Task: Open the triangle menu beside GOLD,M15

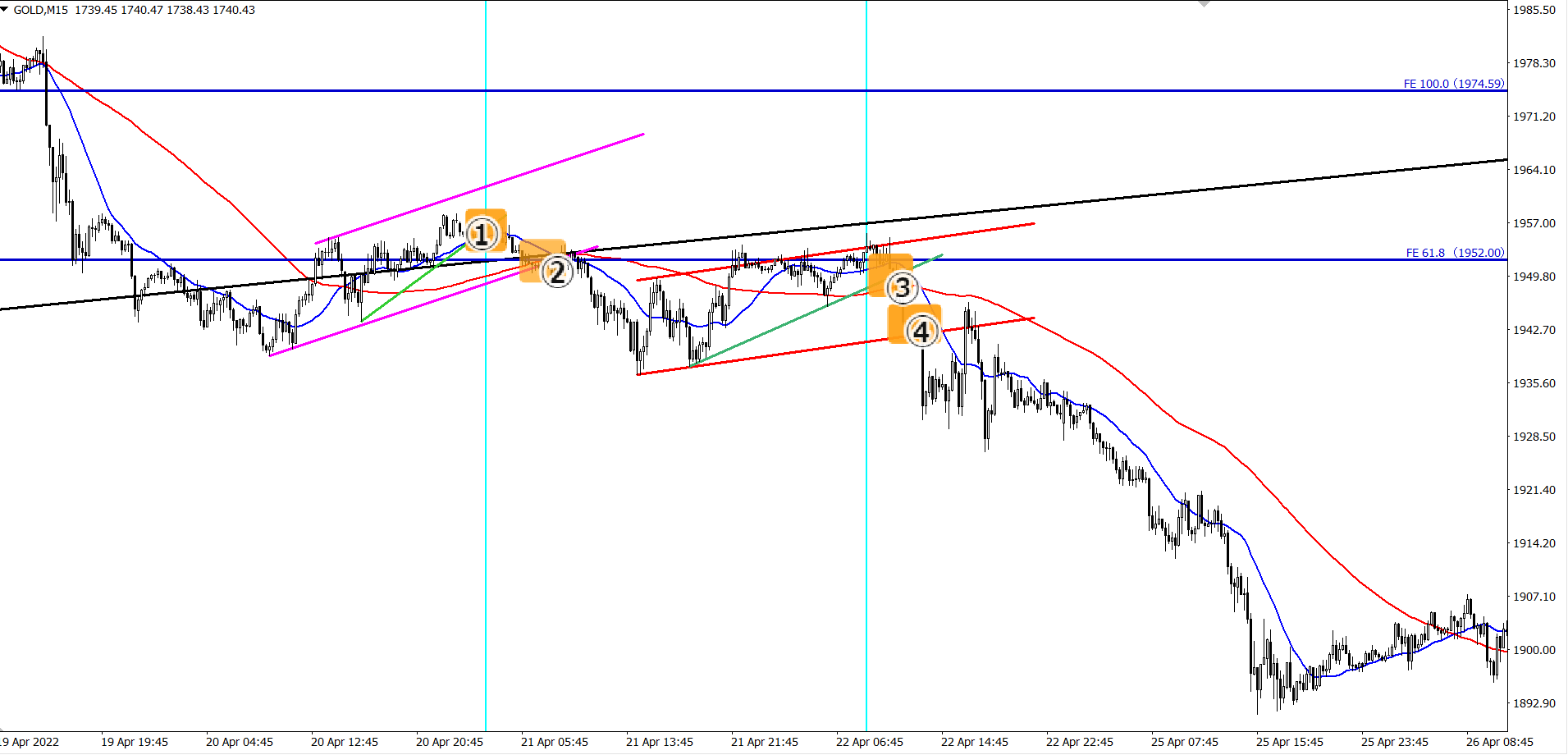Action: click(x=5, y=9)
